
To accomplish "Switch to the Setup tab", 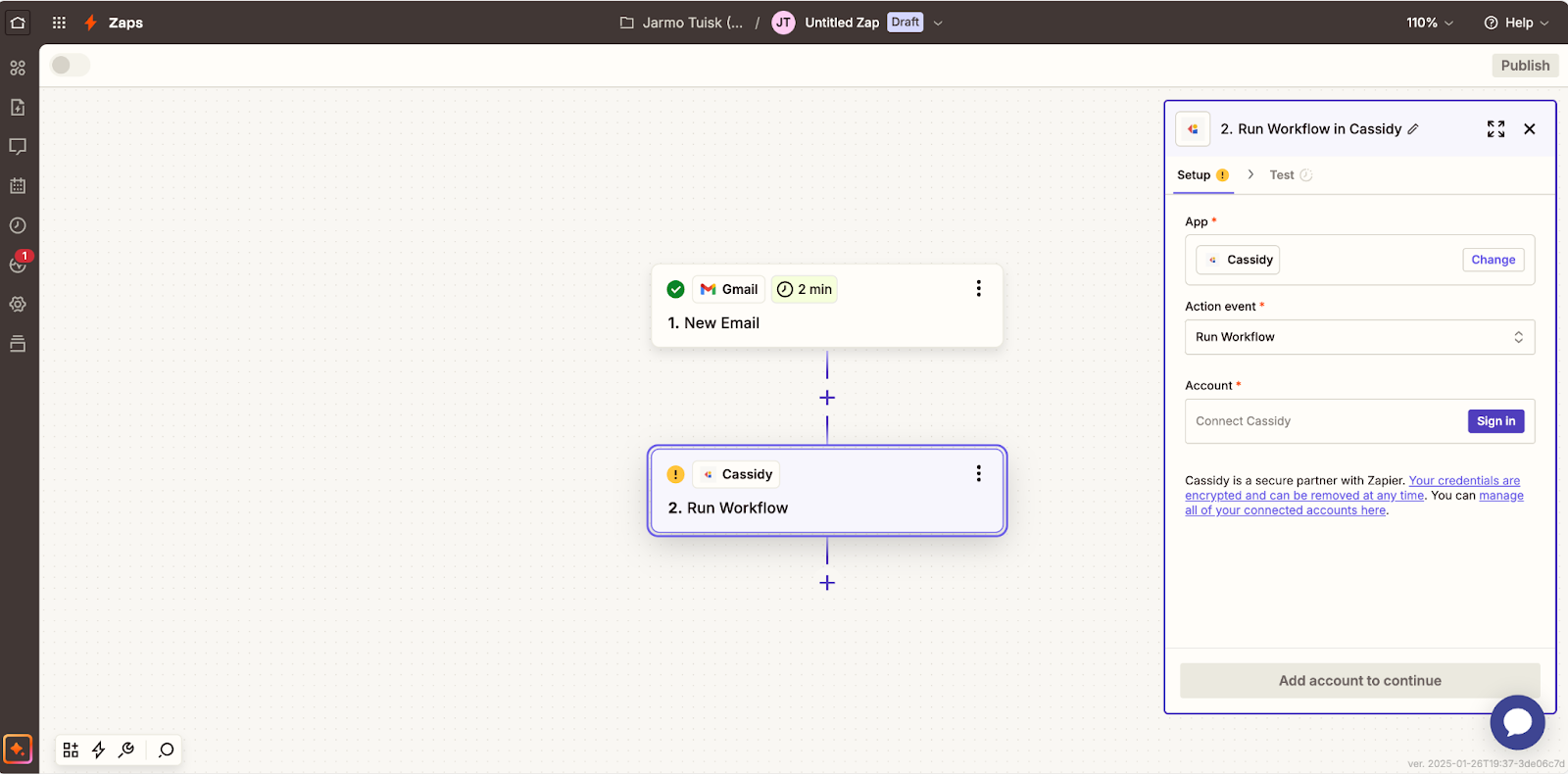I will point(1202,175).
